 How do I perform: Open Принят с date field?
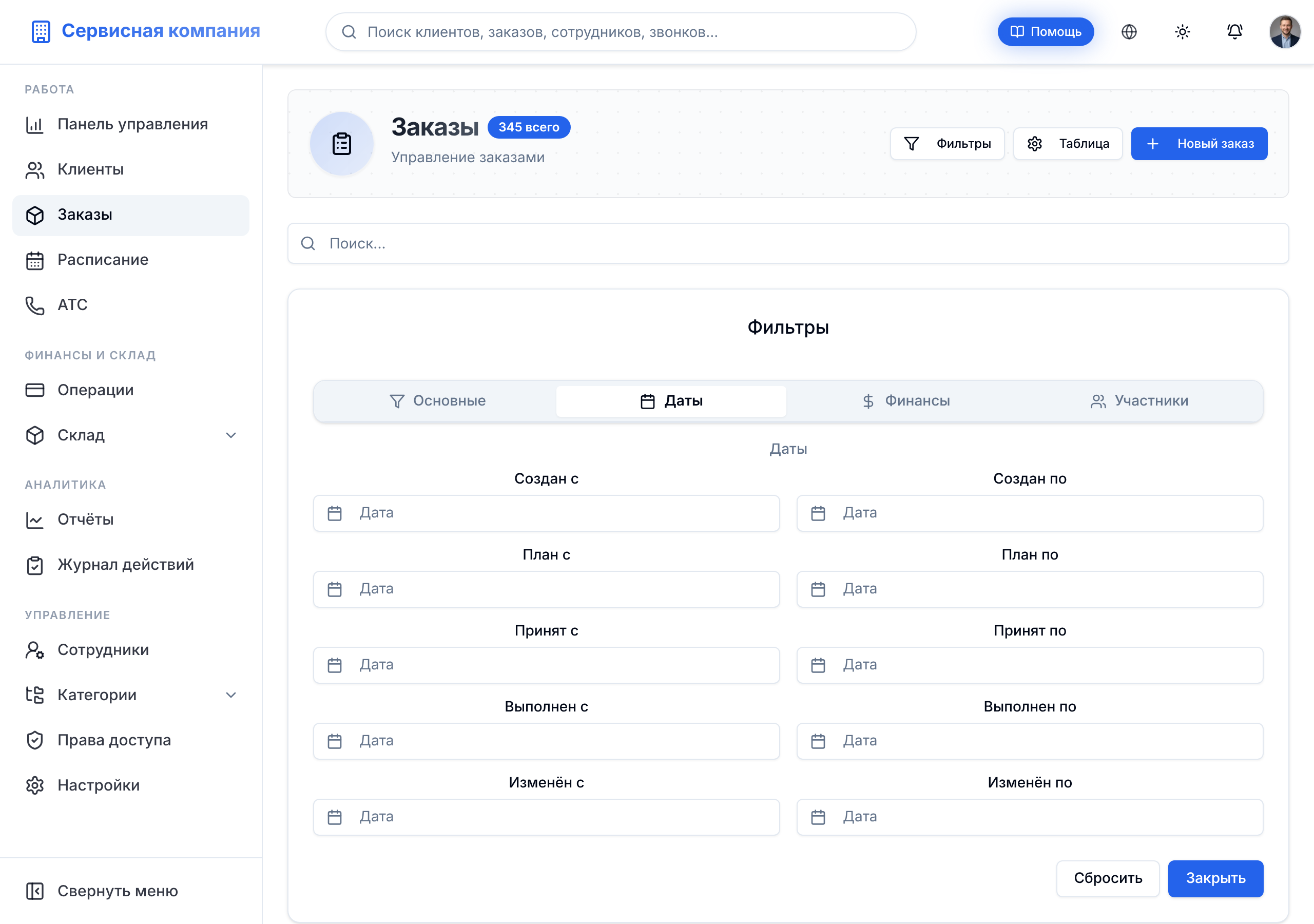[x=547, y=666]
